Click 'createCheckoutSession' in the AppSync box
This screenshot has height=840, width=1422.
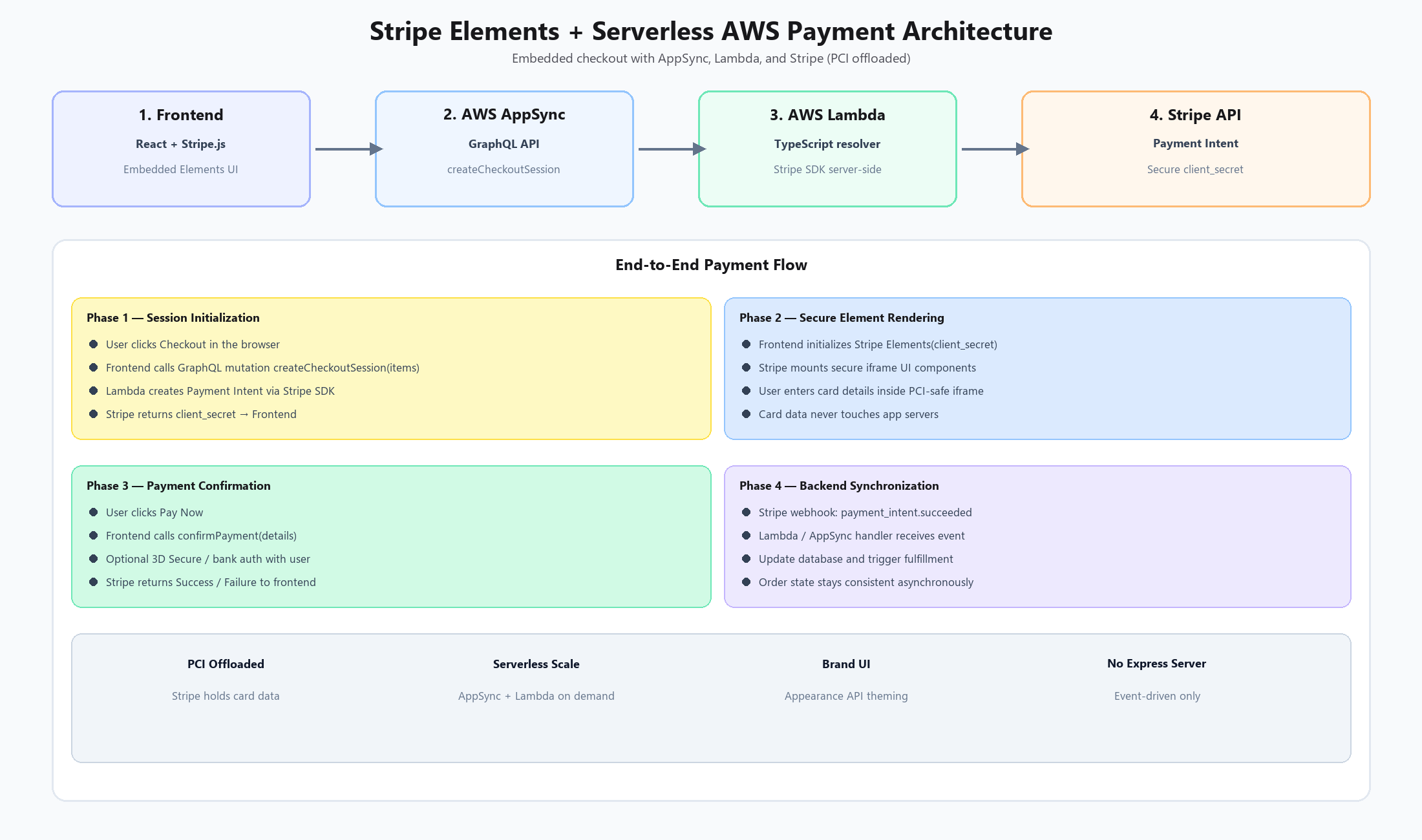point(504,169)
